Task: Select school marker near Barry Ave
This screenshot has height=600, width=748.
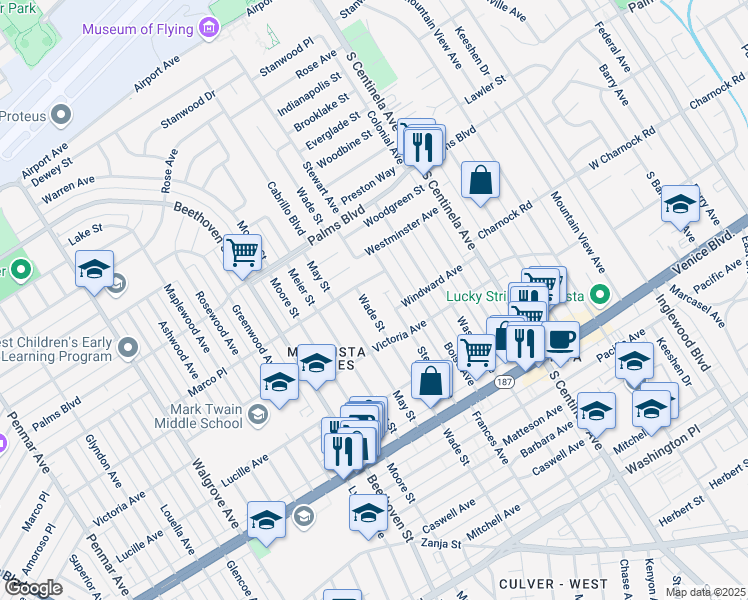Action: point(680,206)
